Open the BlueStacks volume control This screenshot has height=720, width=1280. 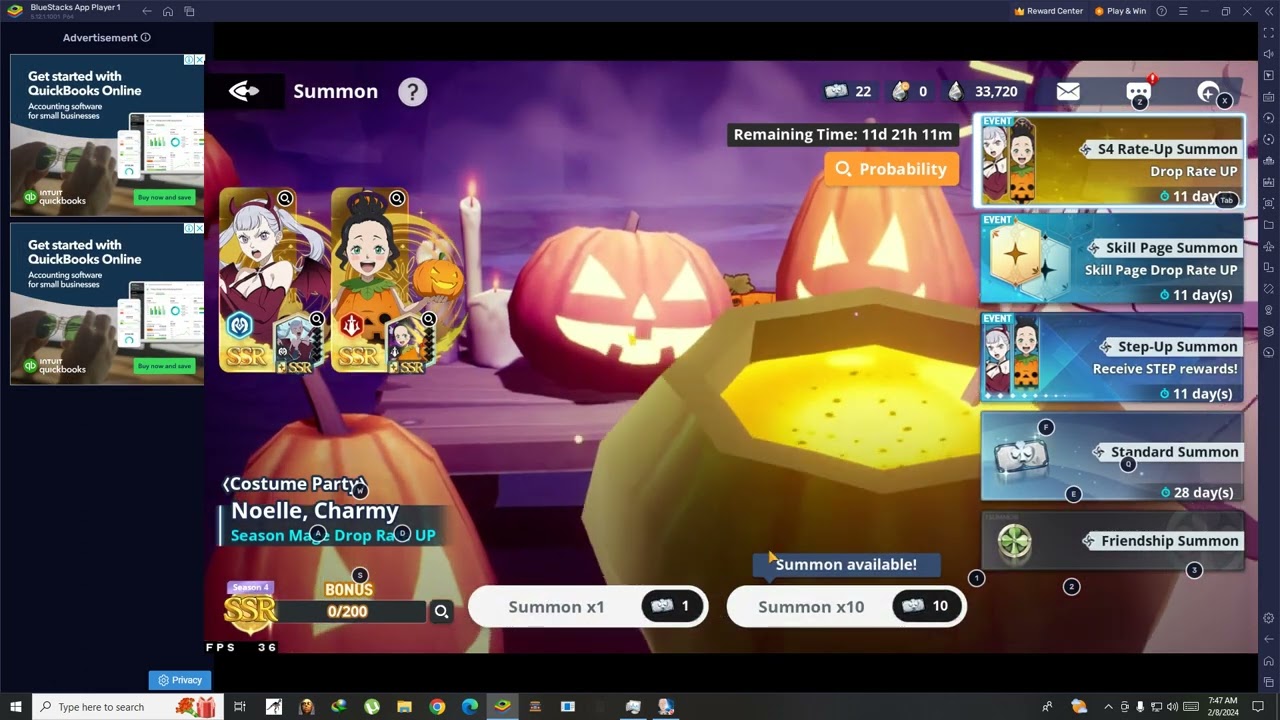pos(1269,55)
